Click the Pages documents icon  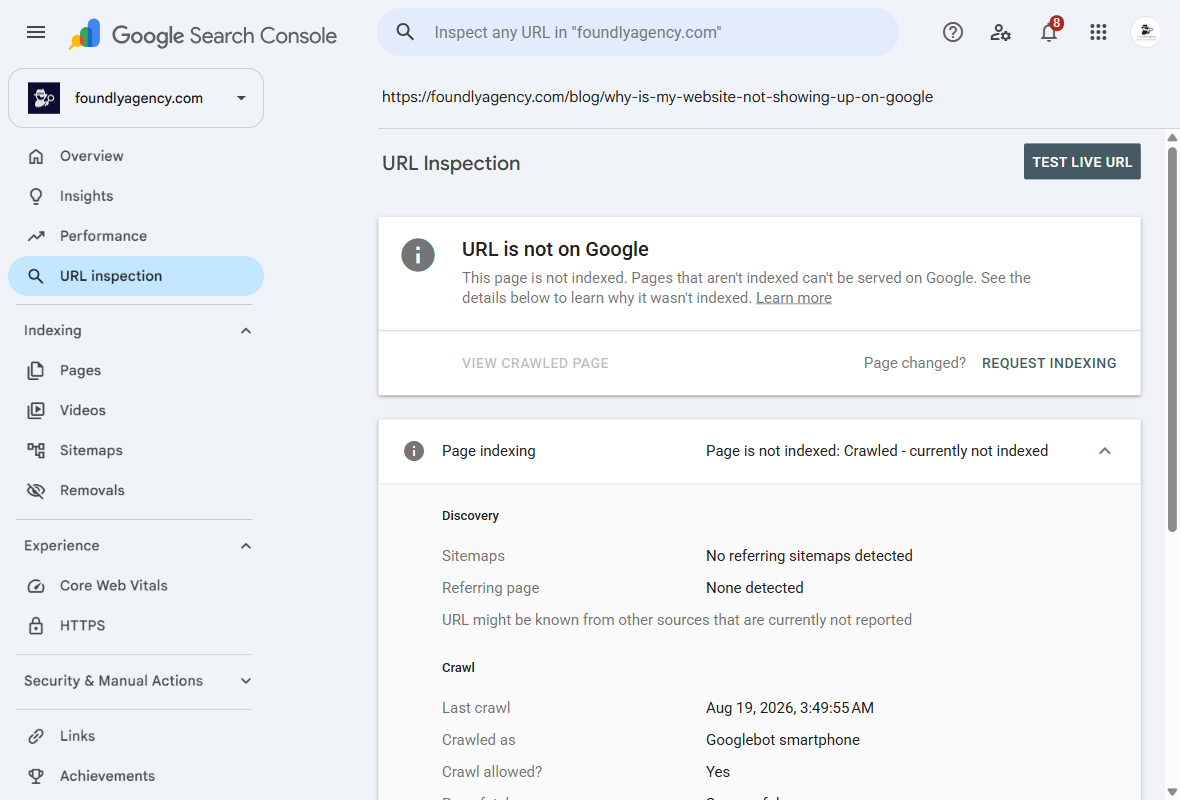tap(35, 371)
